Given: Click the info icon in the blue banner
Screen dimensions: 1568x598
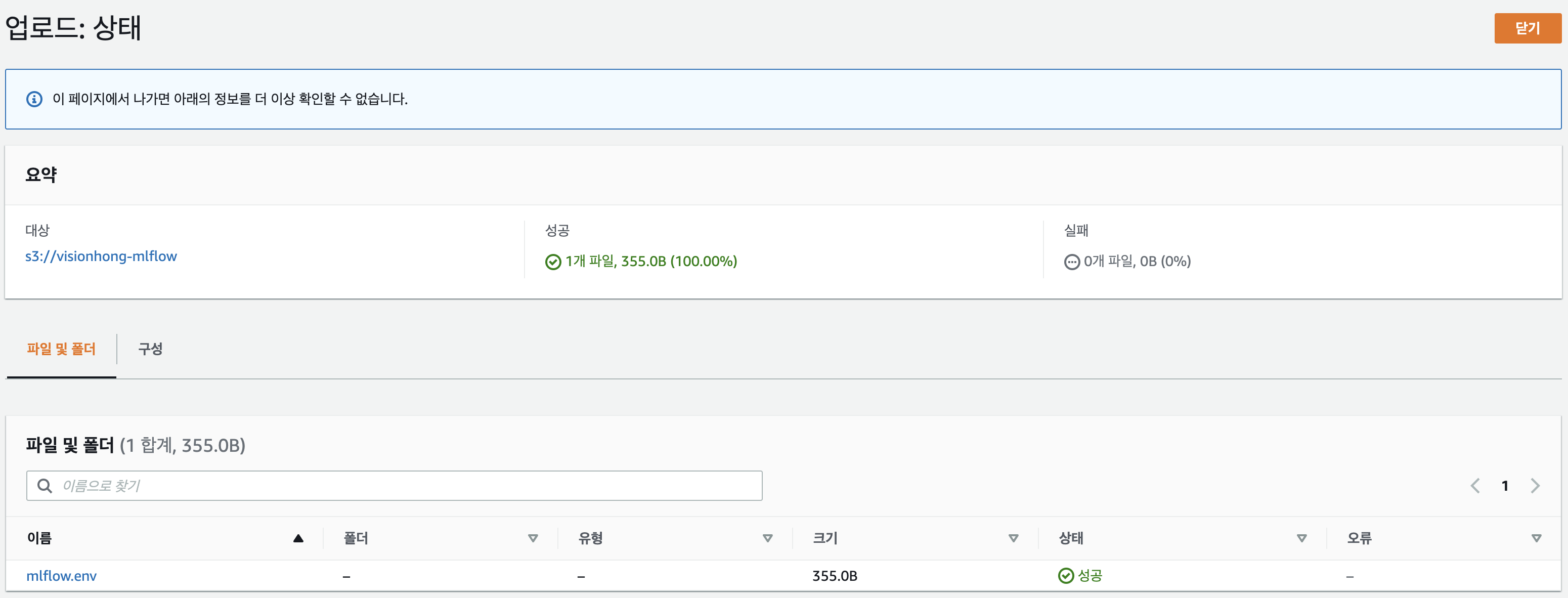Looking at the screenshot, I should pos(34,99).
